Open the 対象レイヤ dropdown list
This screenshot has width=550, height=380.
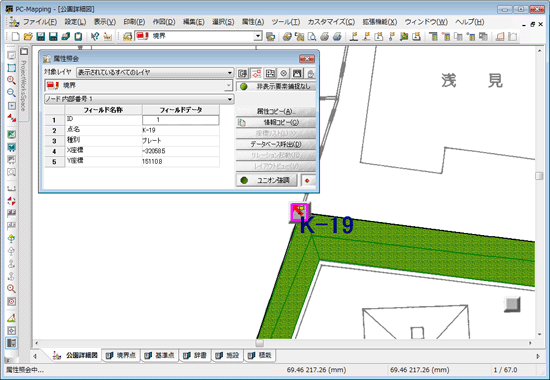coord(155,73)
